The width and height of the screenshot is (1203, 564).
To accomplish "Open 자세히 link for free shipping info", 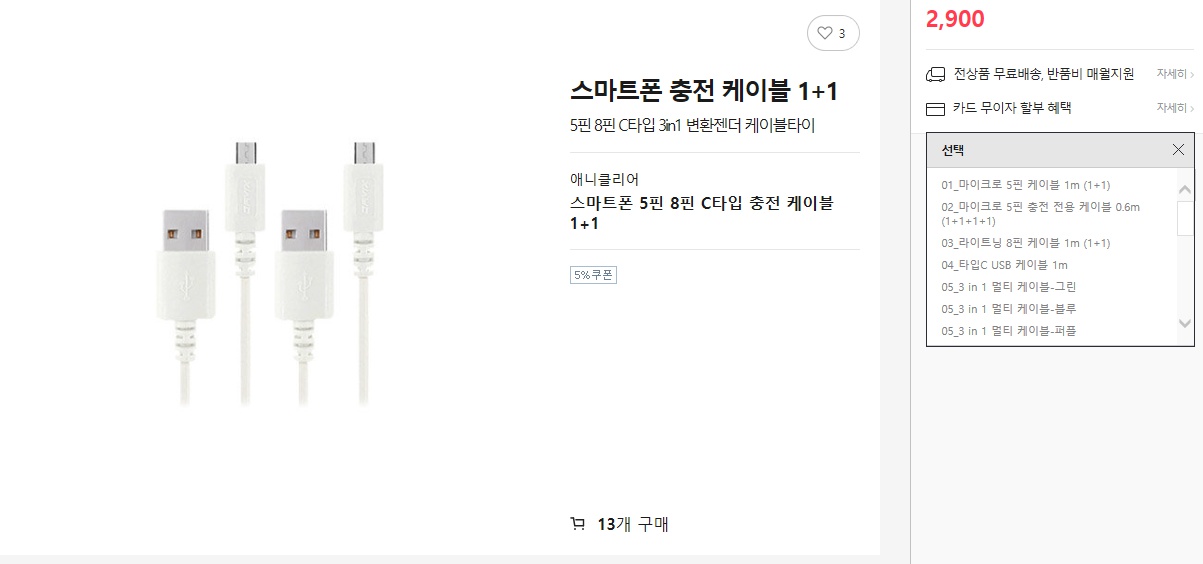I will (x=1173, y=74).
